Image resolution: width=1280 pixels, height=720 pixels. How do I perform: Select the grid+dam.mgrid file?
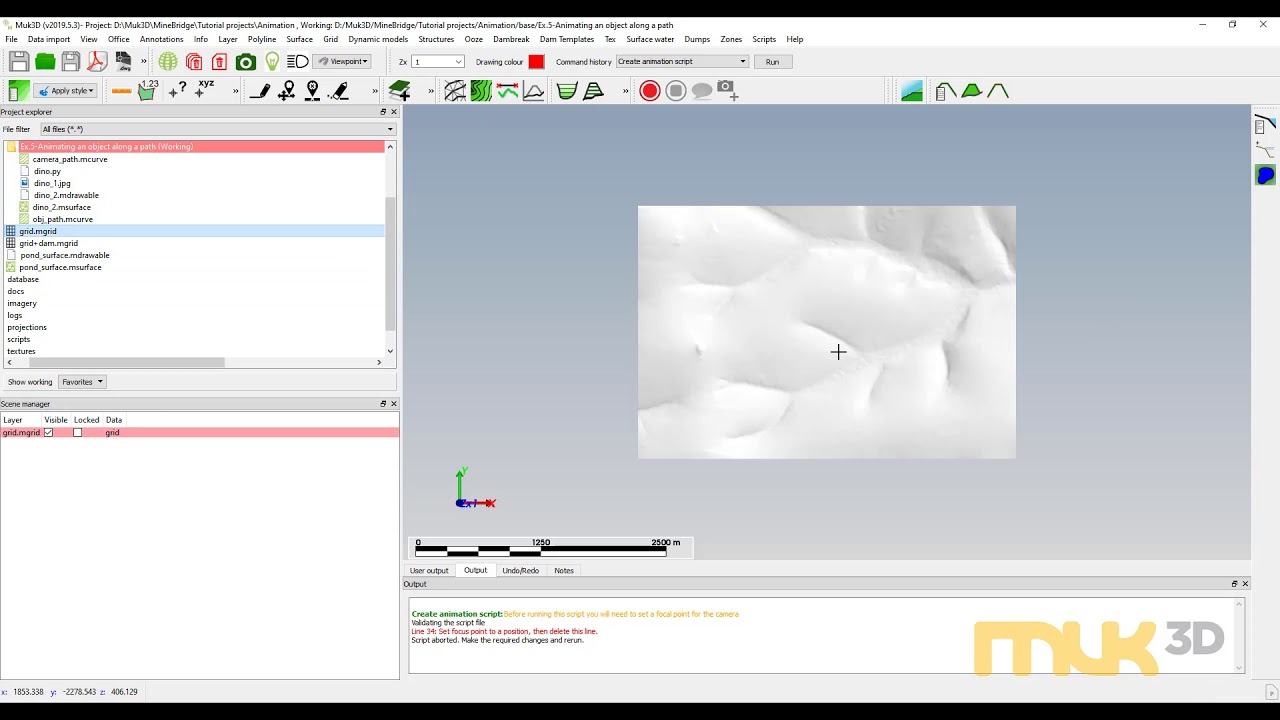point(48,243)
